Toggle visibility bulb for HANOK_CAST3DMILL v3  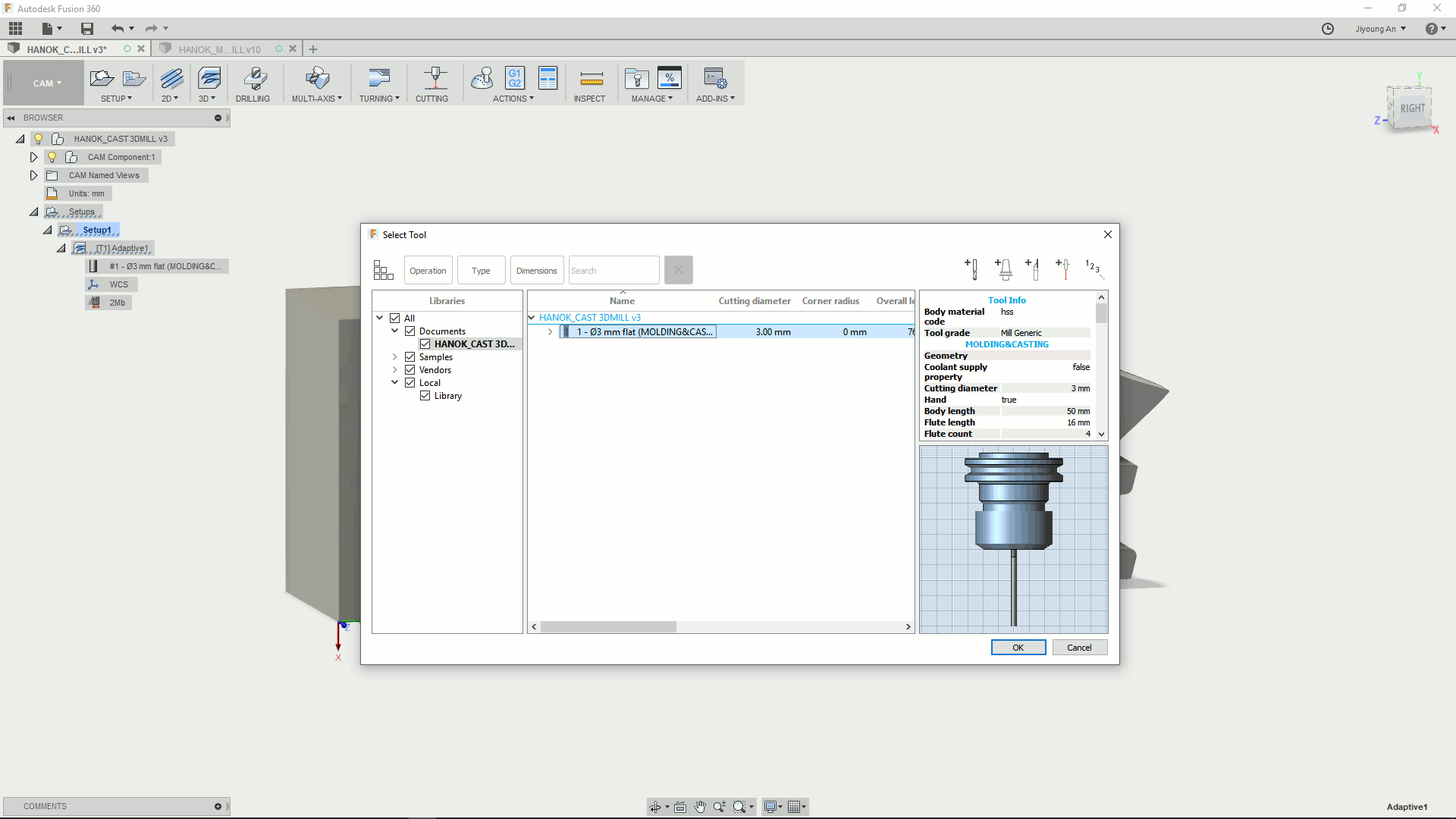[x=39, y=139]
